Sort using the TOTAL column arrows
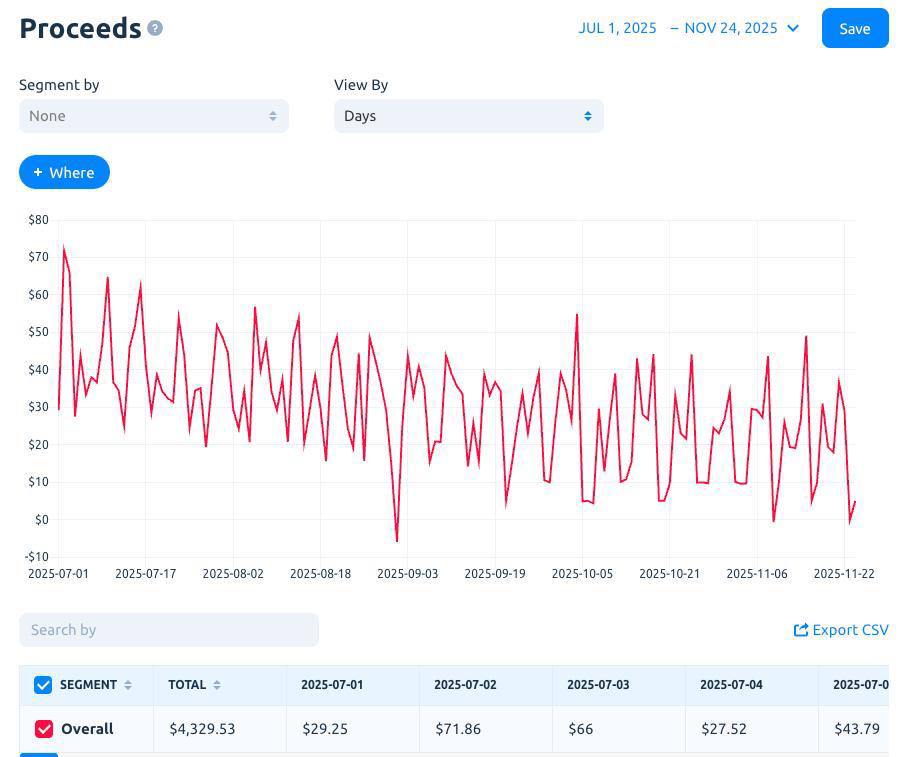 pos(217,685)
